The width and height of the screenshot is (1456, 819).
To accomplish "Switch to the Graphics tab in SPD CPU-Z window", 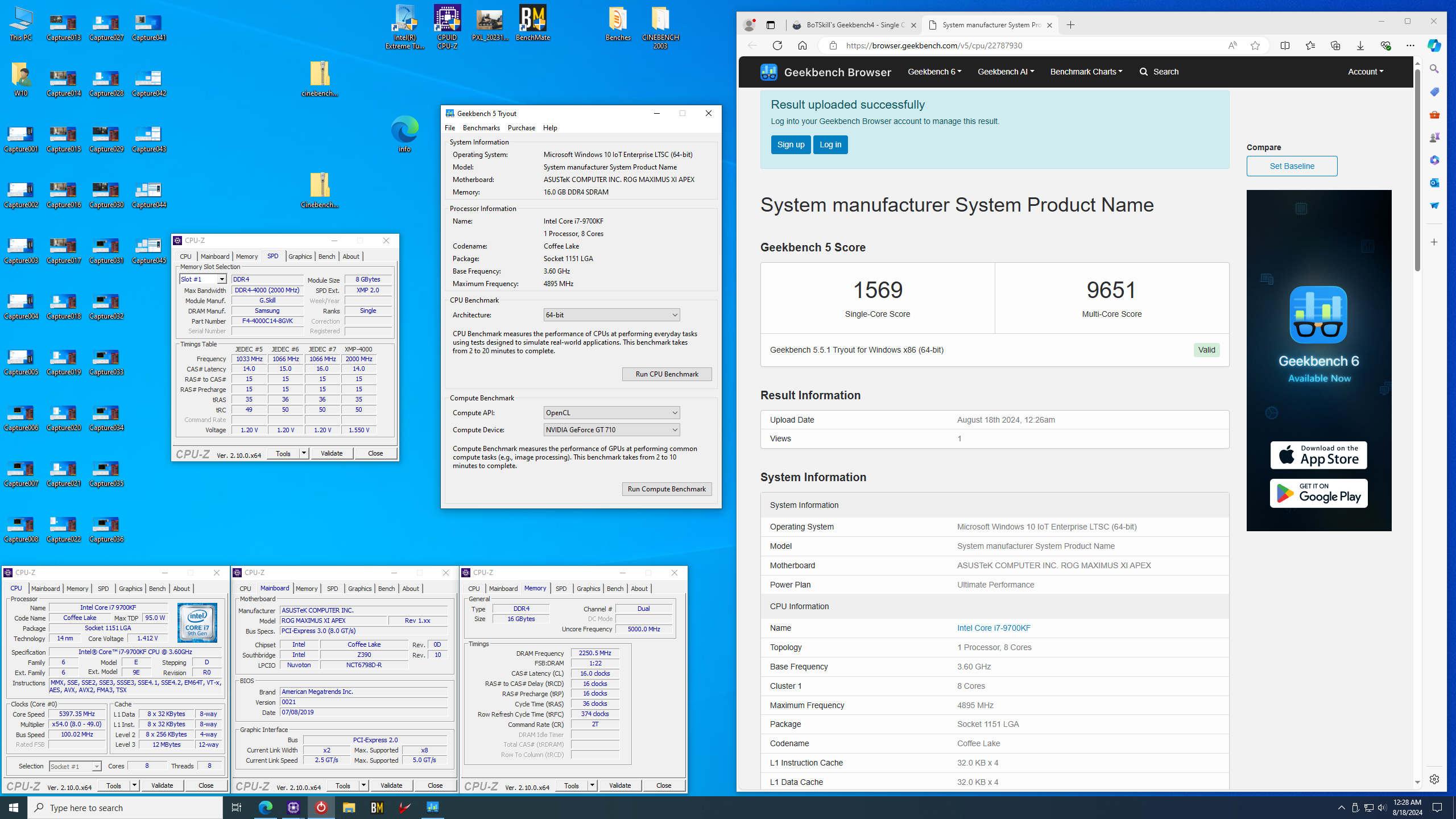I will 300,257.
